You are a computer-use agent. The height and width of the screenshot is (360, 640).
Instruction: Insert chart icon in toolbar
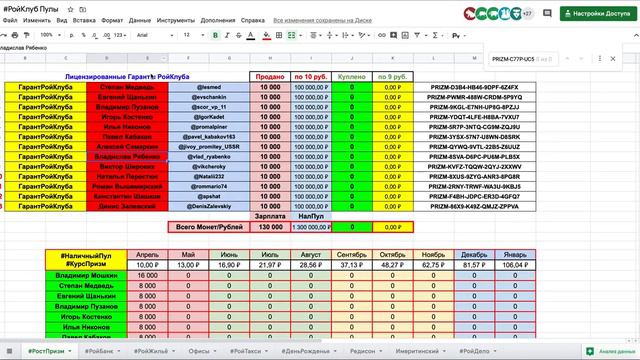point(405,36)
